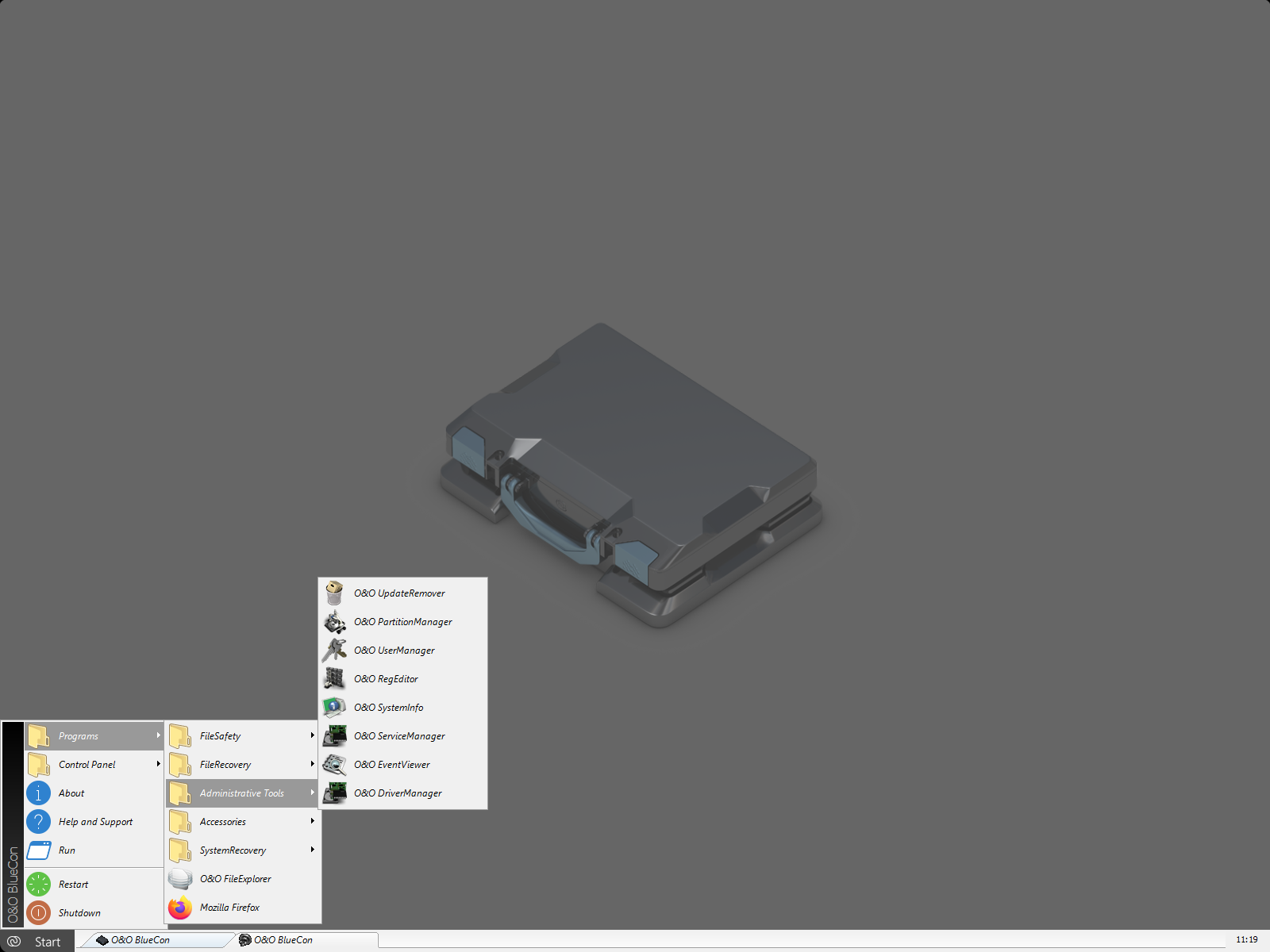Launch O&O PartitionManager via its icon
1270x952 pixels.
click(x=334, y=621)
